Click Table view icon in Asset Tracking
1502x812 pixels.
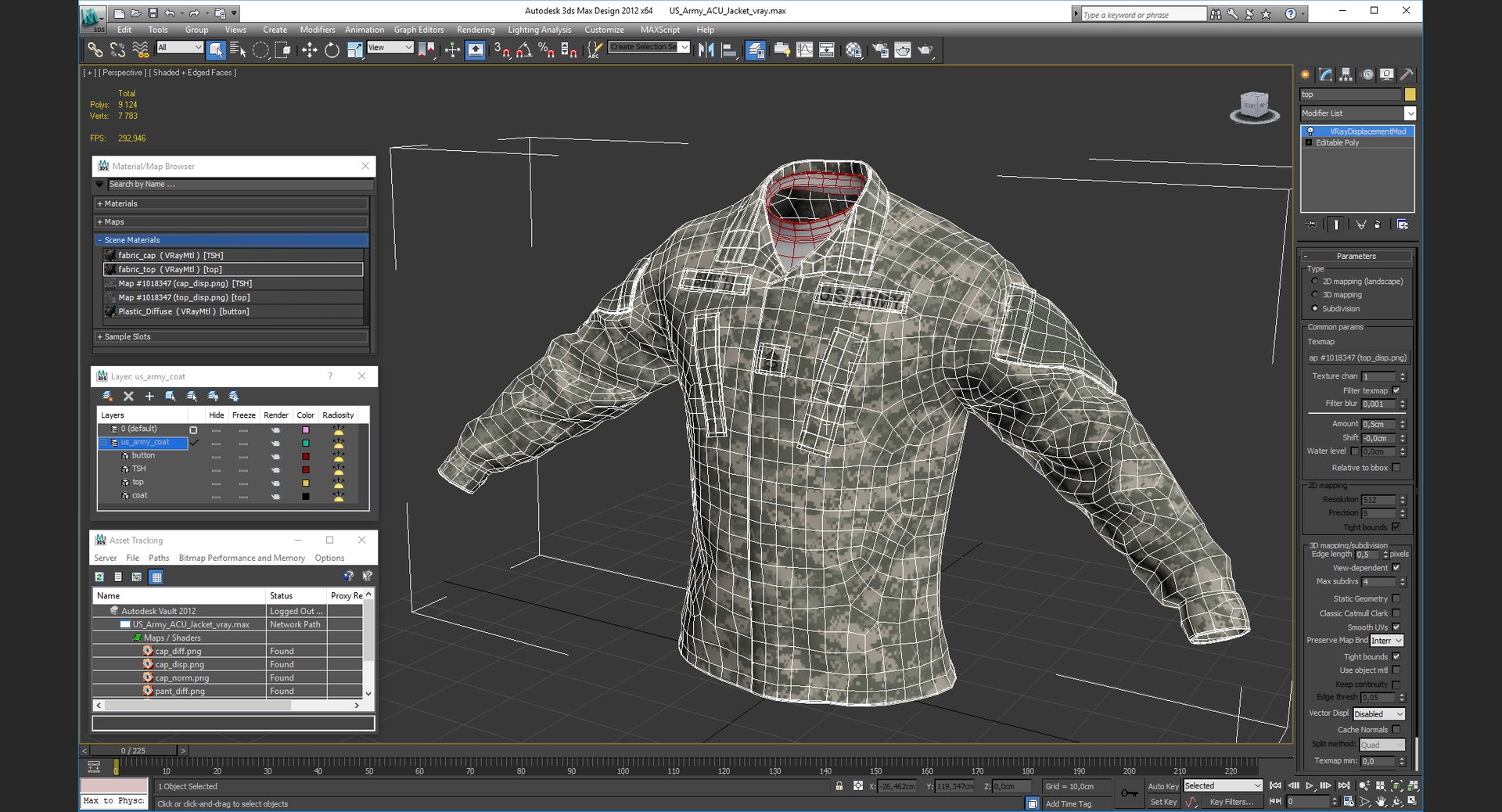point(156,577)
